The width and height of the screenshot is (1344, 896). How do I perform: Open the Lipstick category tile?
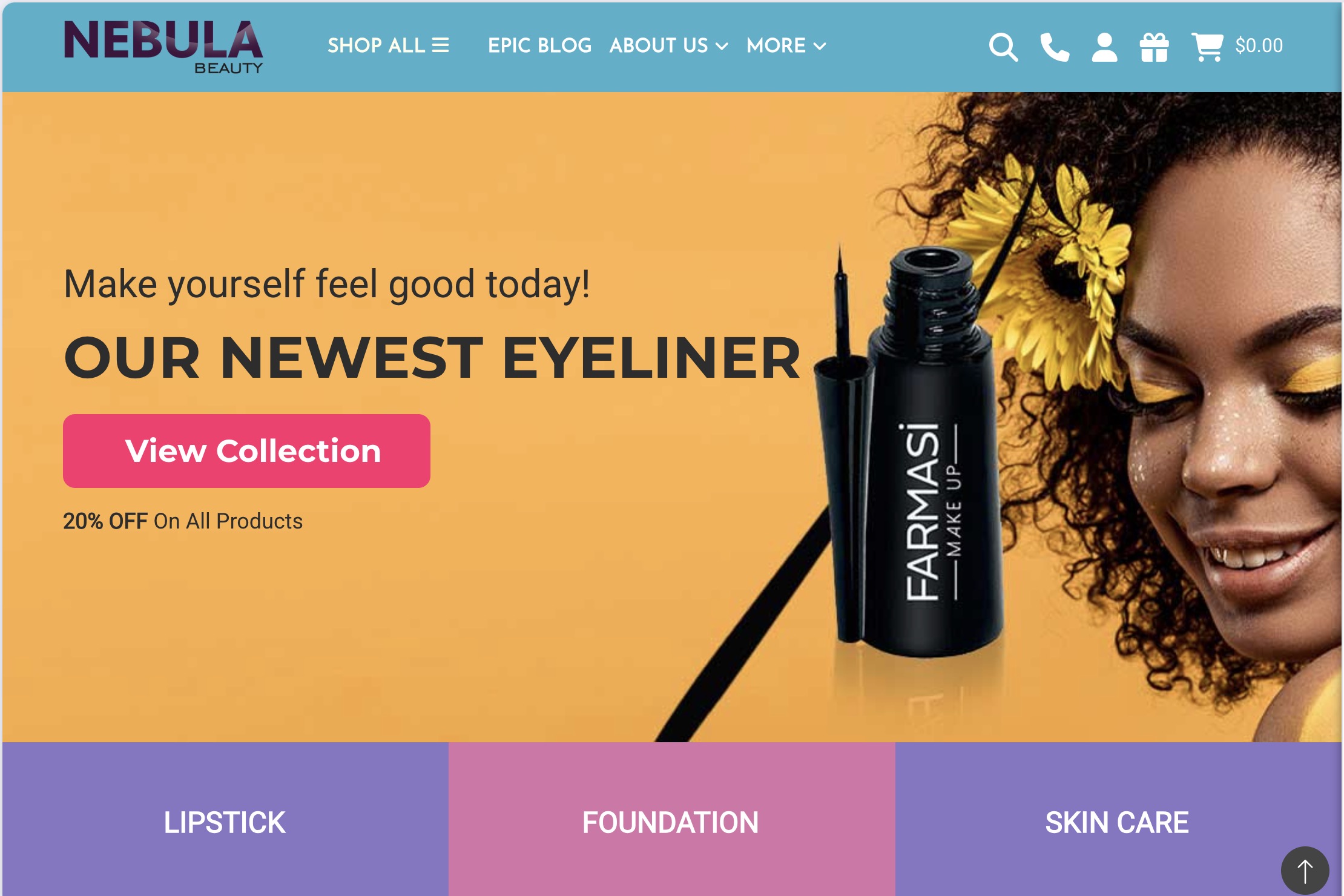pos(225,819)
